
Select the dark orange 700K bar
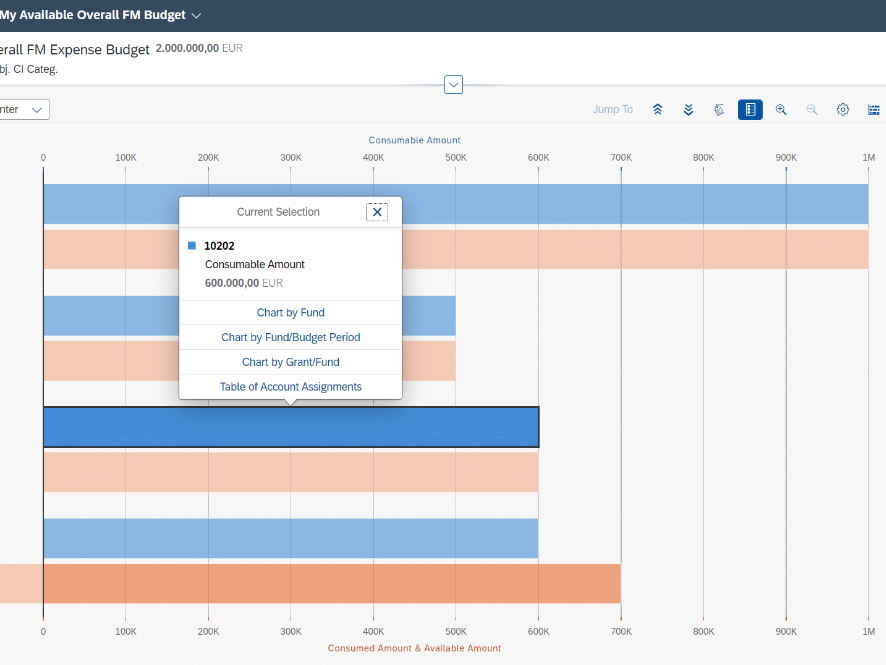[330, 583]
